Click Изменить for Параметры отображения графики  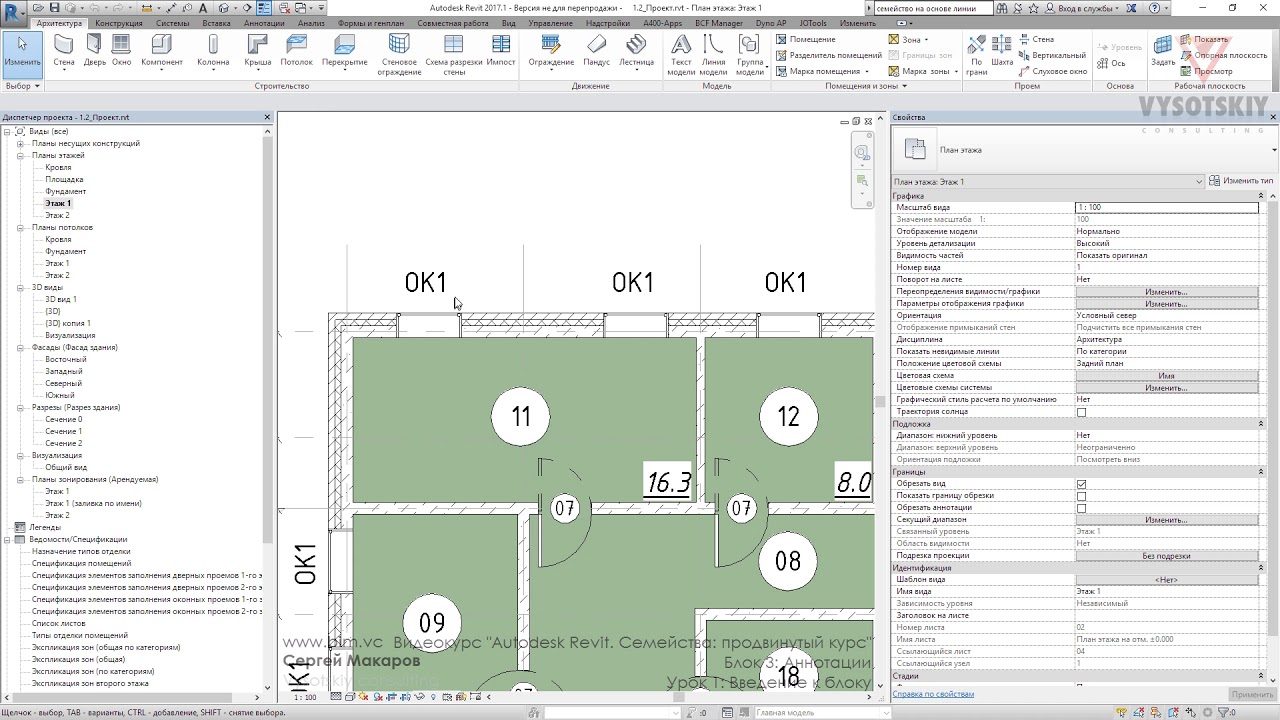coord(1166,304)
